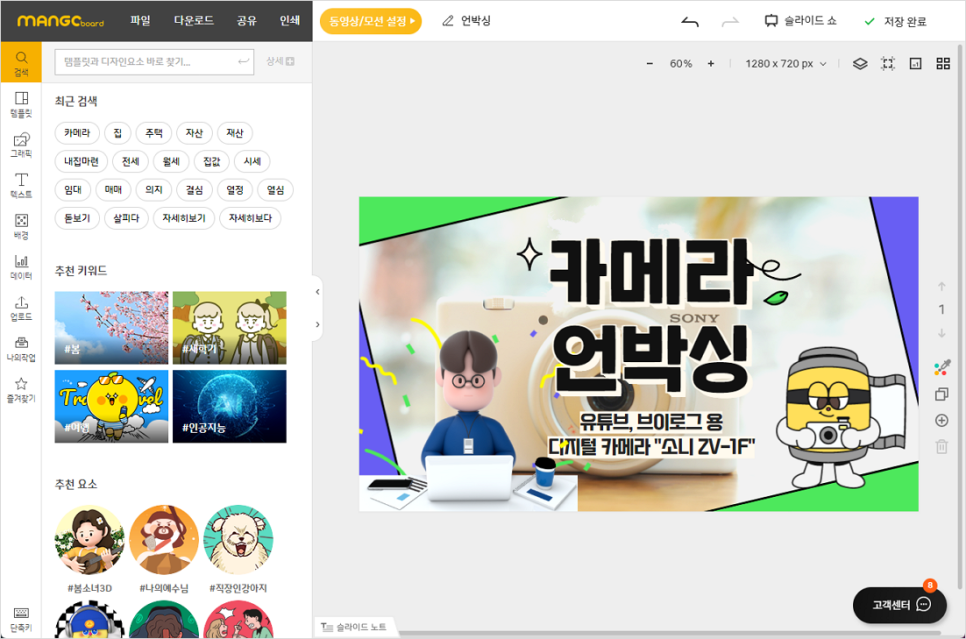The width and height of the screenshot is (966, 639).
Task: Open the 템플릿 templates sidebar tab
Action: coord(21,104)
